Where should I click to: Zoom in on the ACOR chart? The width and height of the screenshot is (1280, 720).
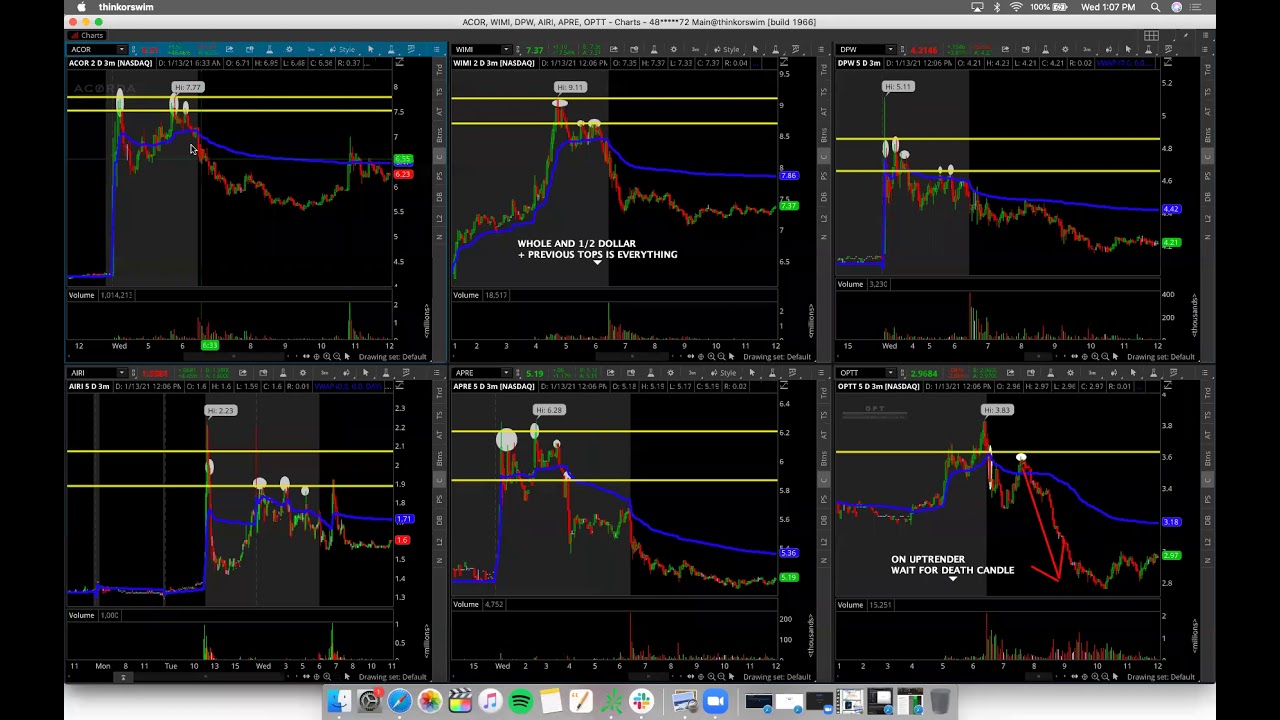[x=326, y=357]
